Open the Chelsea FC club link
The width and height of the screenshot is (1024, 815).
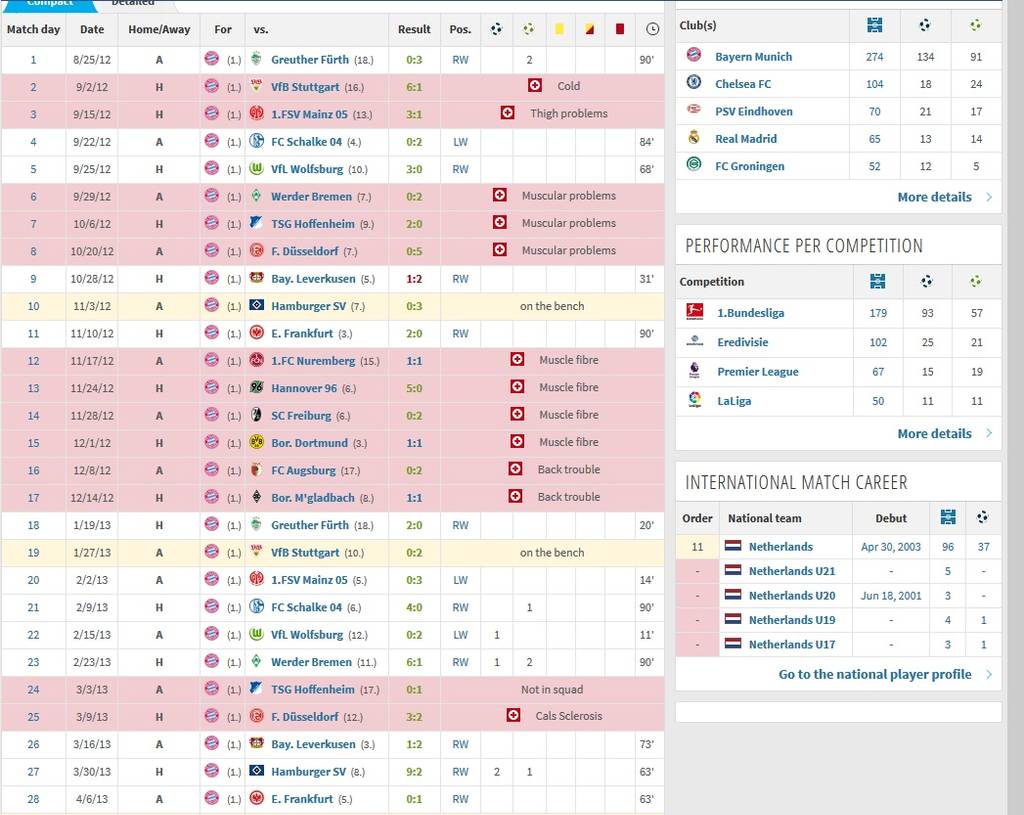click(x=743, y=84)
